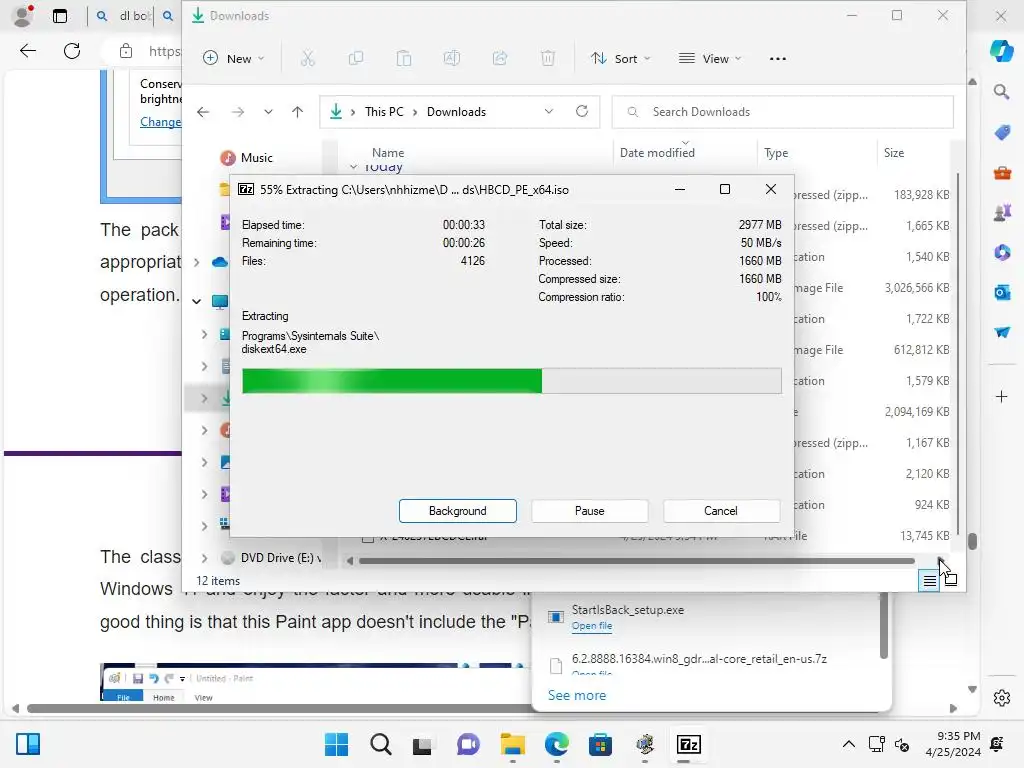Click This PC in address bar
1024x768 pixels.
point(384,112)
